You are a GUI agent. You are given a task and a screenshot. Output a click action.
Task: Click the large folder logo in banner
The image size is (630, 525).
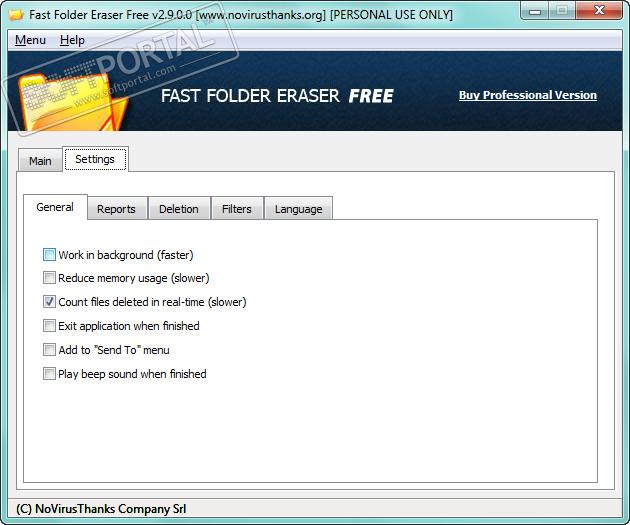pos(72,102)
